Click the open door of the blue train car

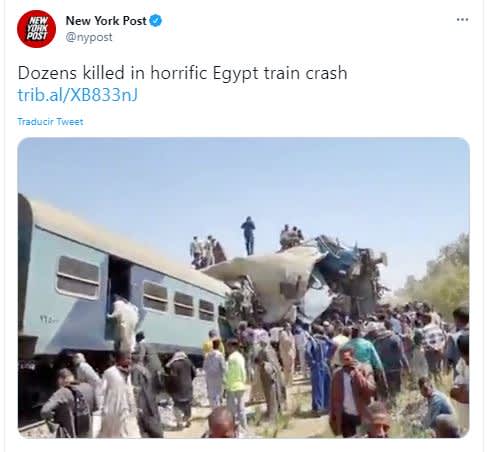(x=118, y=287)
